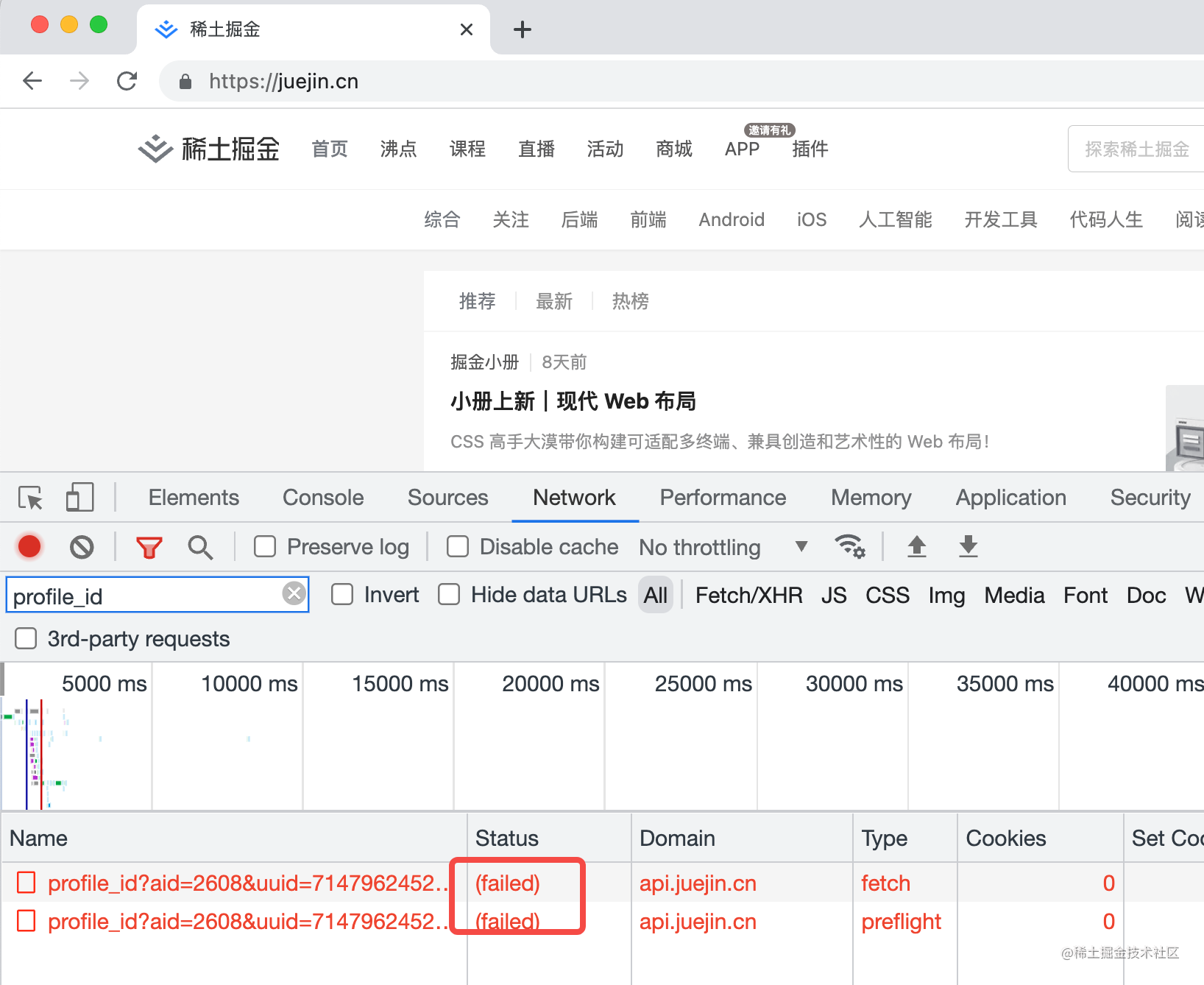The width and height of the screenshot is (1204, 985).
Task: Click the browser back arrow
Action: (x=32, y=81)
